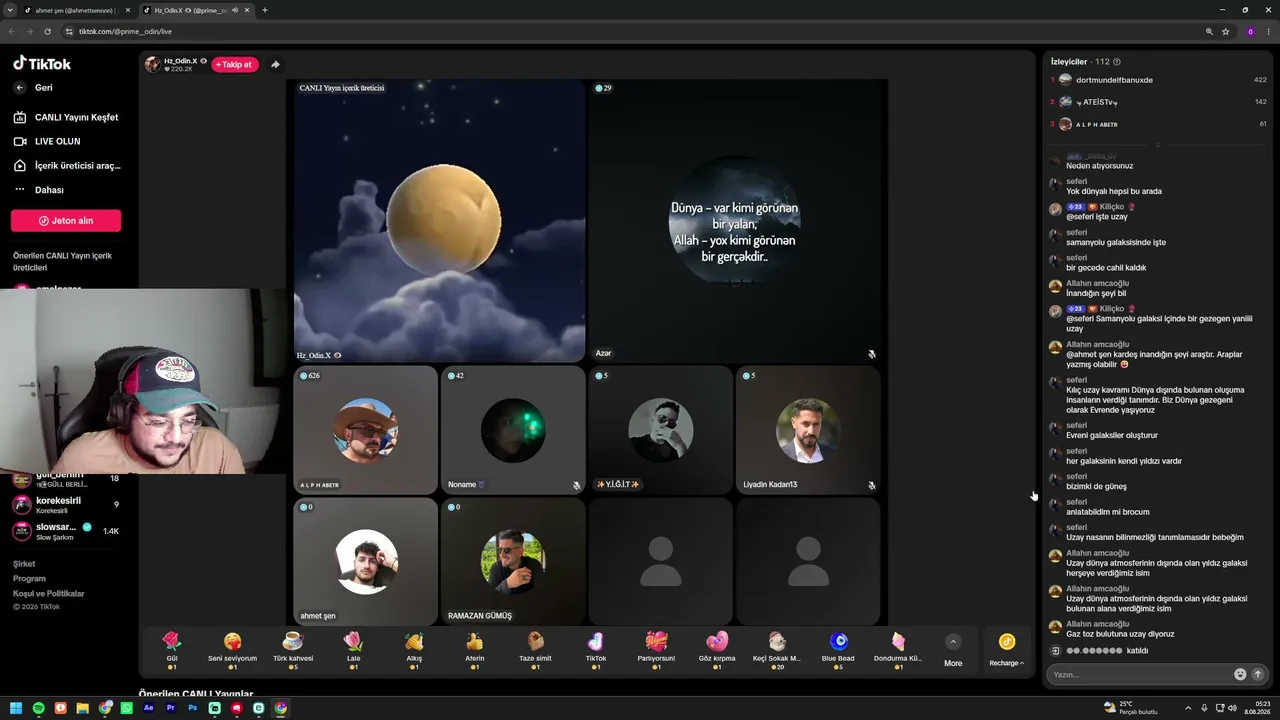Open the taskbar clock and date
The height and width of the screenshot is (720, 1280).
[x=1258, y=708]
